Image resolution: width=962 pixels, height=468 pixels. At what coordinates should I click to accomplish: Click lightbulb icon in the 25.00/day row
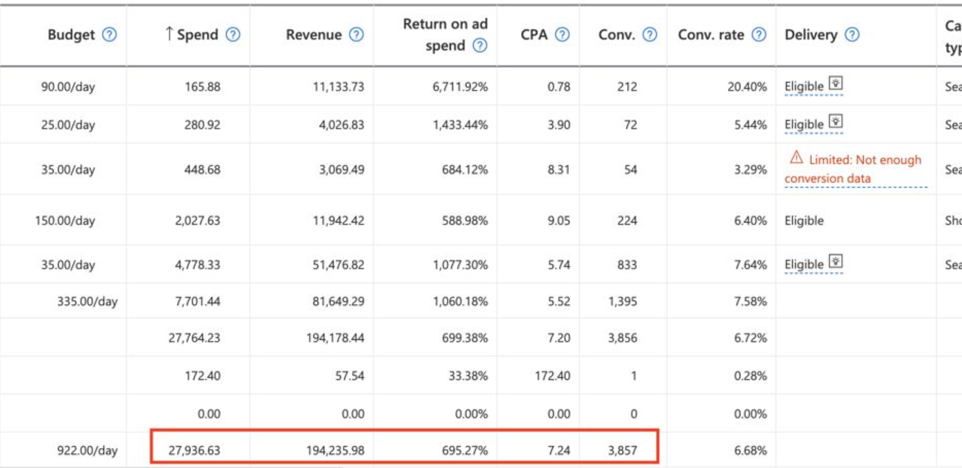click(x=836, y=121)
